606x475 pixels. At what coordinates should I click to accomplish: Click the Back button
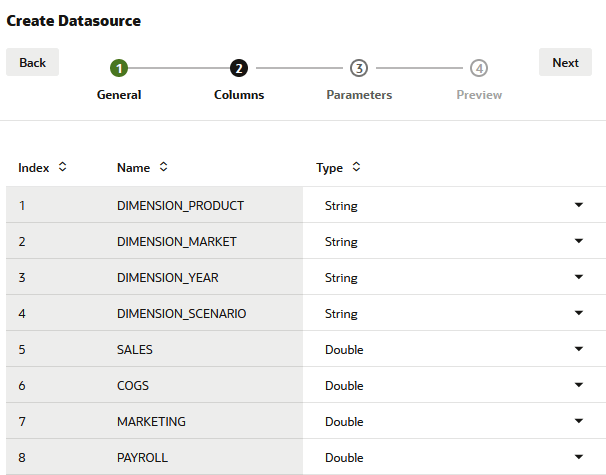coord(32,62)
